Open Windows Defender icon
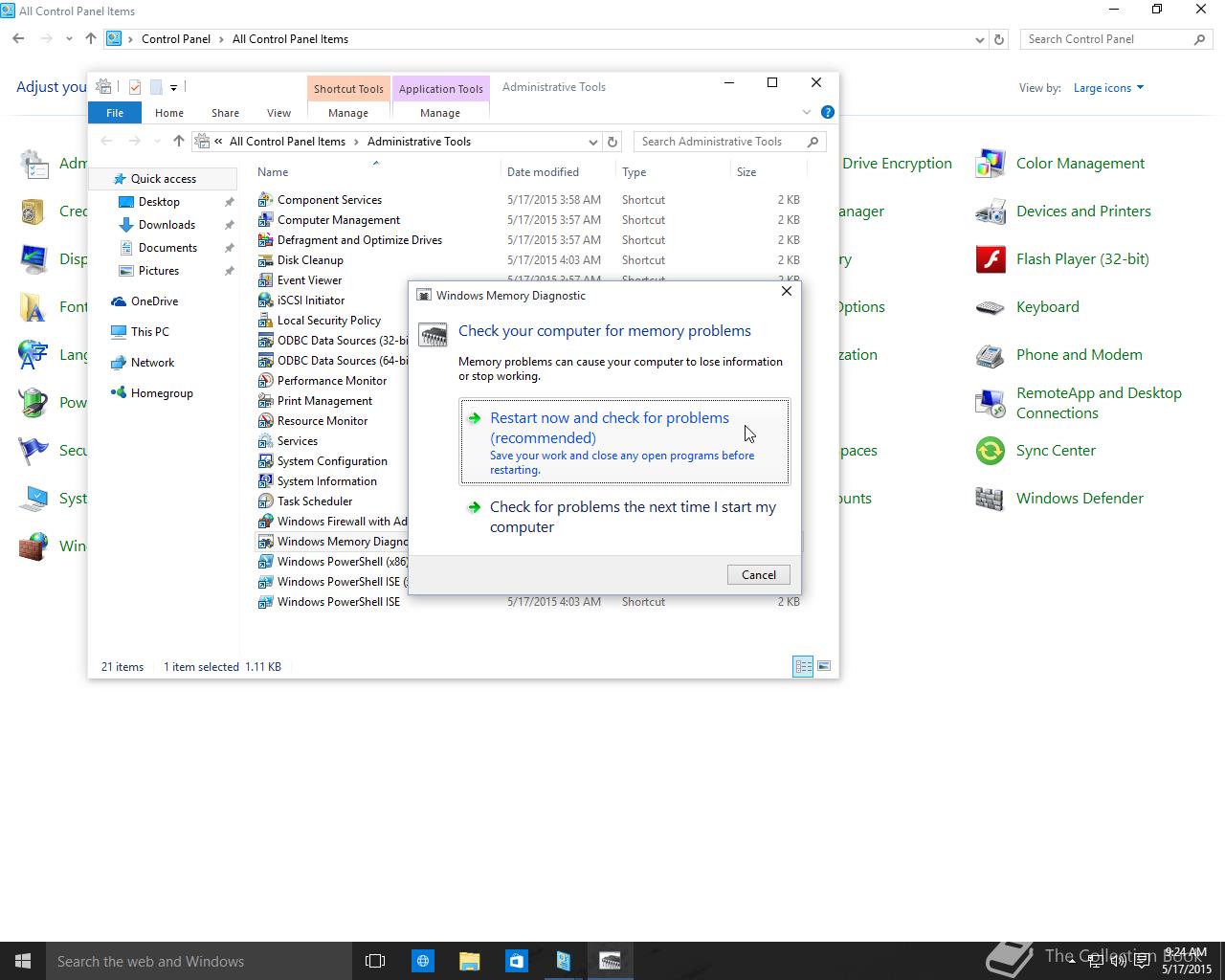 coord(991,499)
